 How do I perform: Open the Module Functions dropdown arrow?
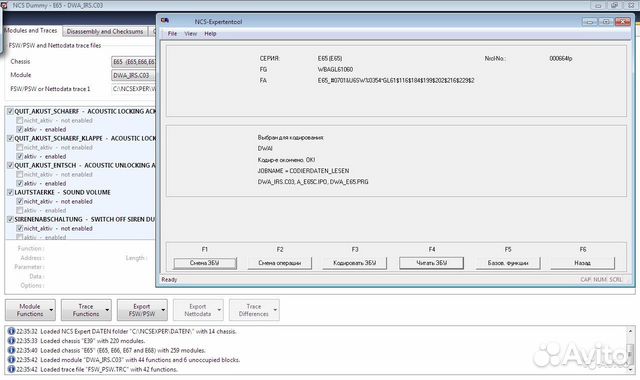[x=51, y=310]
